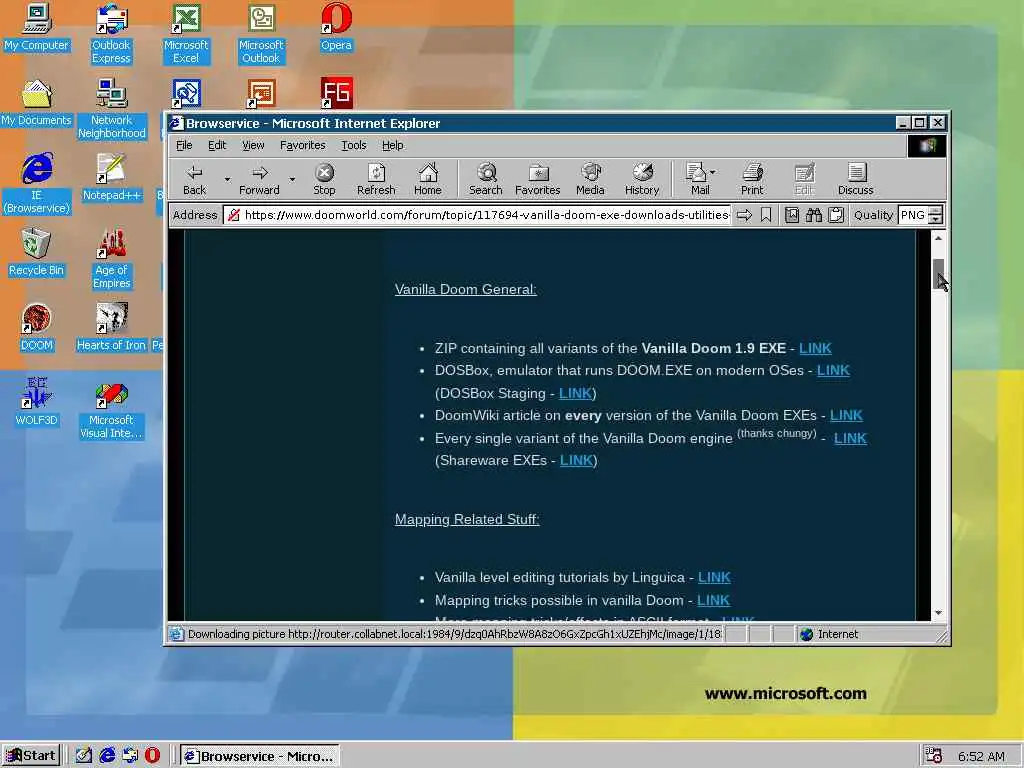
Task: Open the DOSBox emulator LINK
Action: (833, 370)
